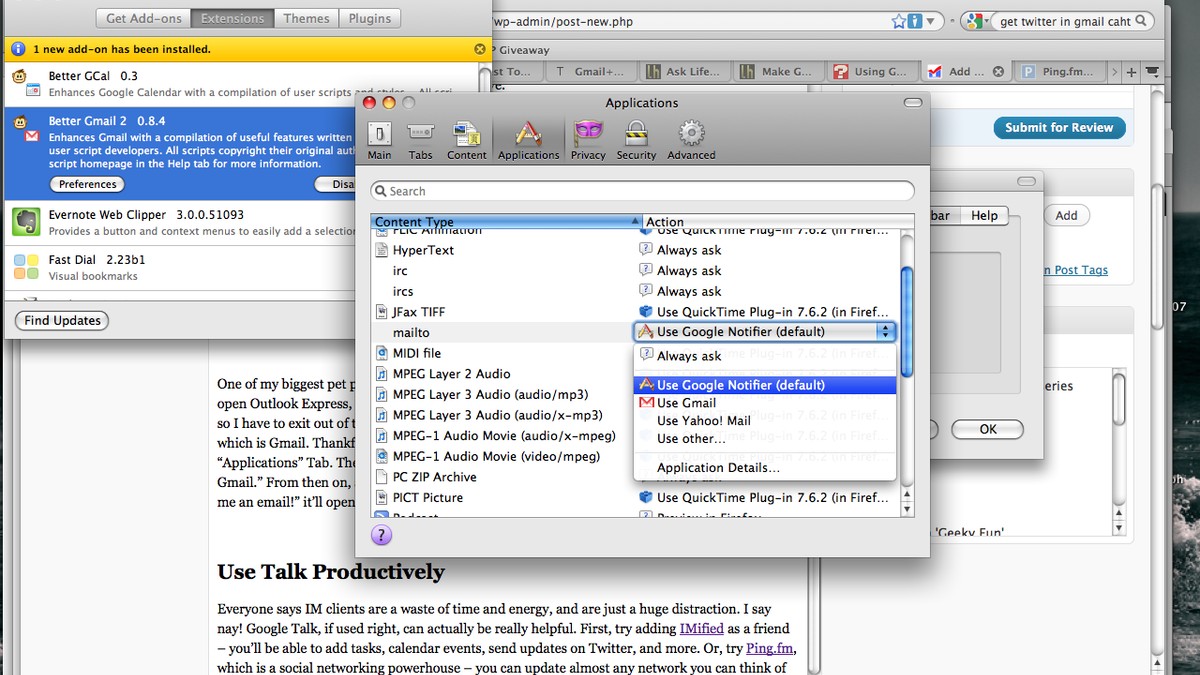Select the Evernote Web Clipper extension entry

(x=180, y=222)
